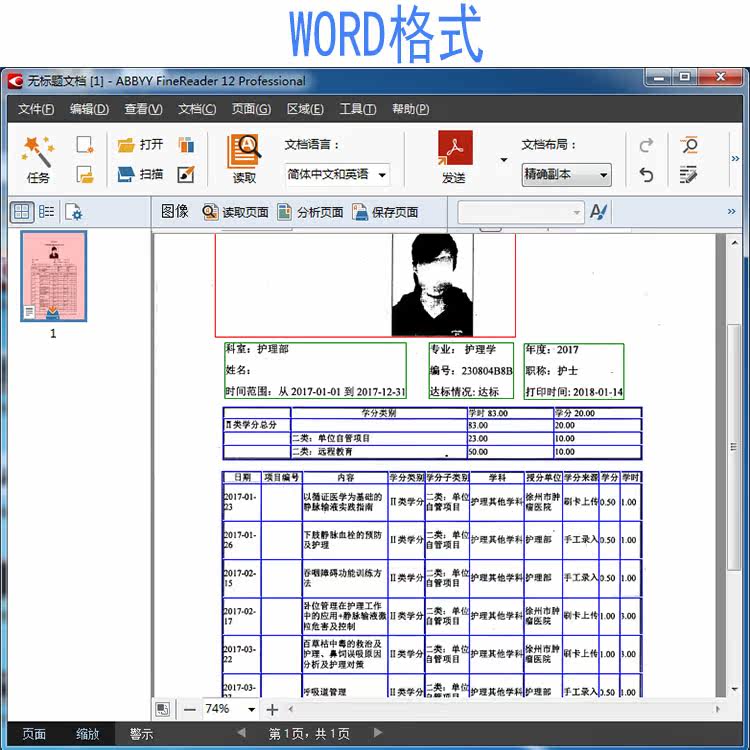Click 分析页面 (Analyze Page) button
This screenshot has width=750, height=750.
pyautogui.click(x=310, y=212)
